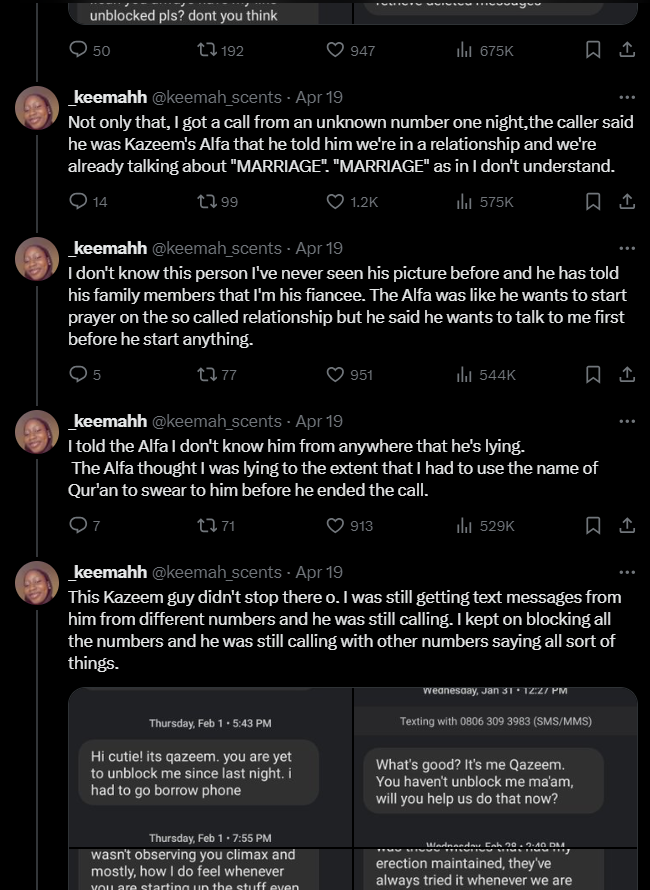Open Apr 19 timestamp of the Qur'an tweet
650x890 pixels.
(x=319, y=422)
